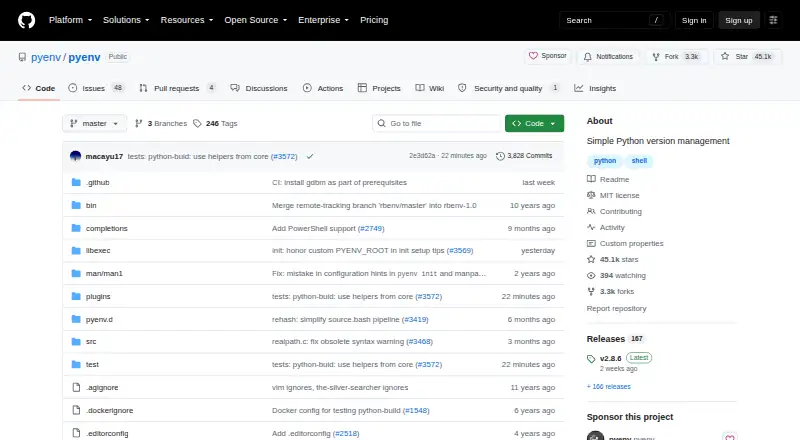Open the Actions tab
Image resolution: width=800 pixels, height=440 pixels.
coord(323,88)
